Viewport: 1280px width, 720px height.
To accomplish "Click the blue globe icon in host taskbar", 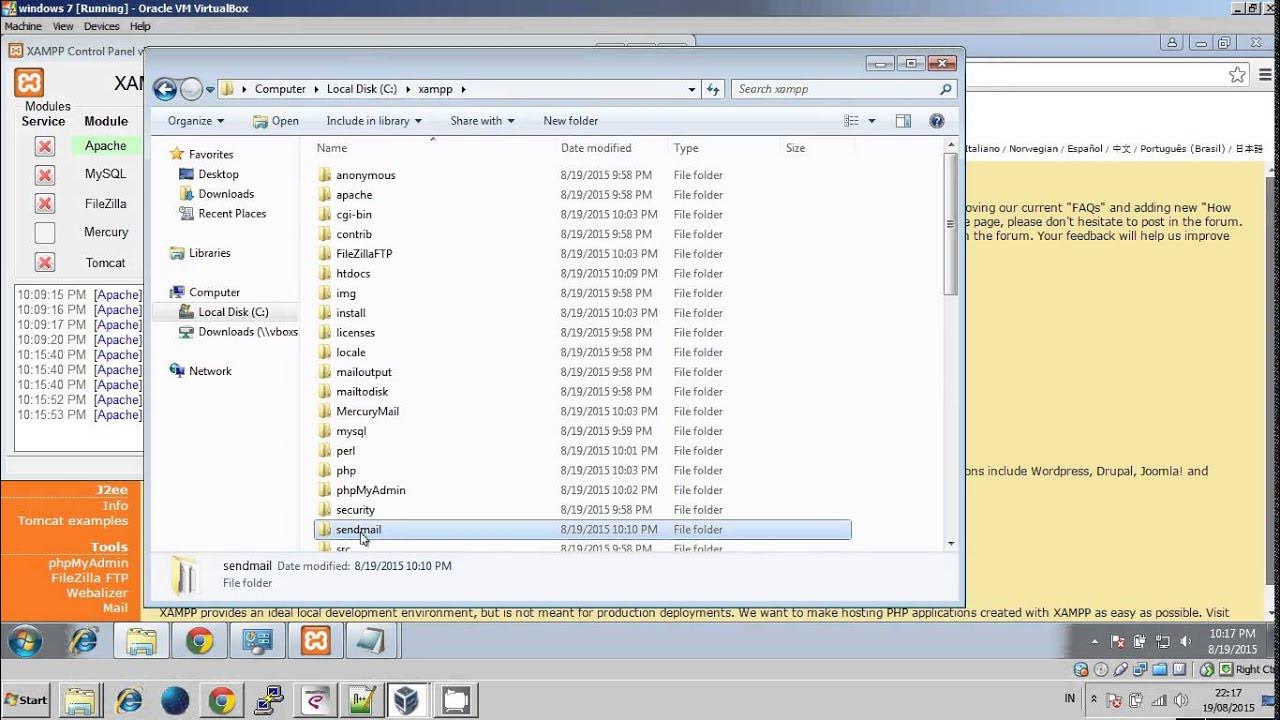I will pyautogui.click(x=175, y=700).
